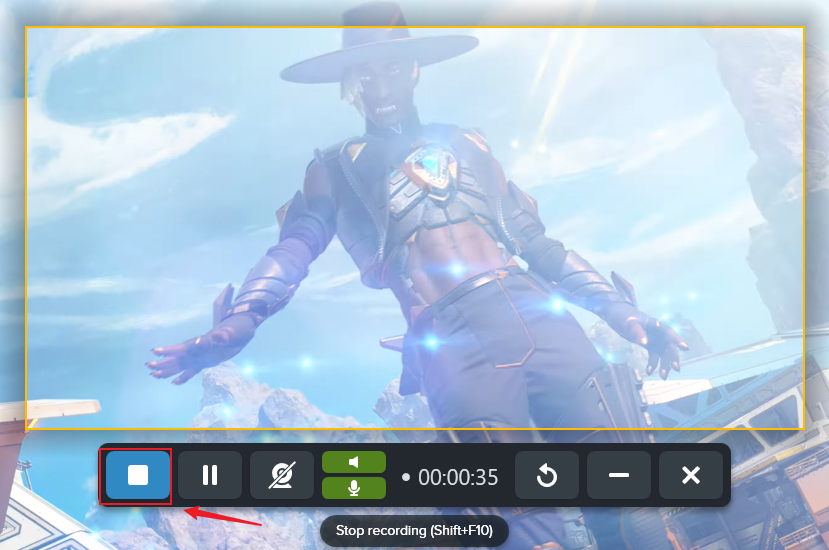829x550 pixels.
Task: Click the bottom-left corner of yellow capture frame
Action: tap(27, 428)
